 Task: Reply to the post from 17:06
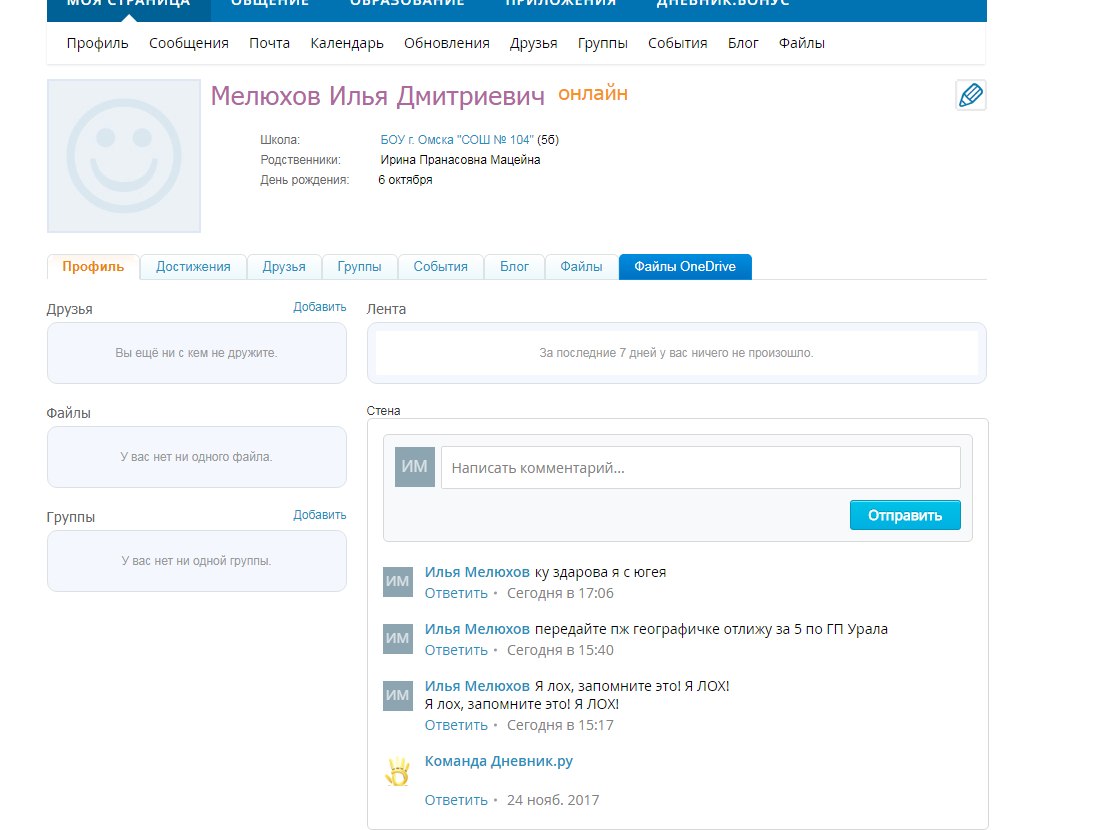coord(456,593)
